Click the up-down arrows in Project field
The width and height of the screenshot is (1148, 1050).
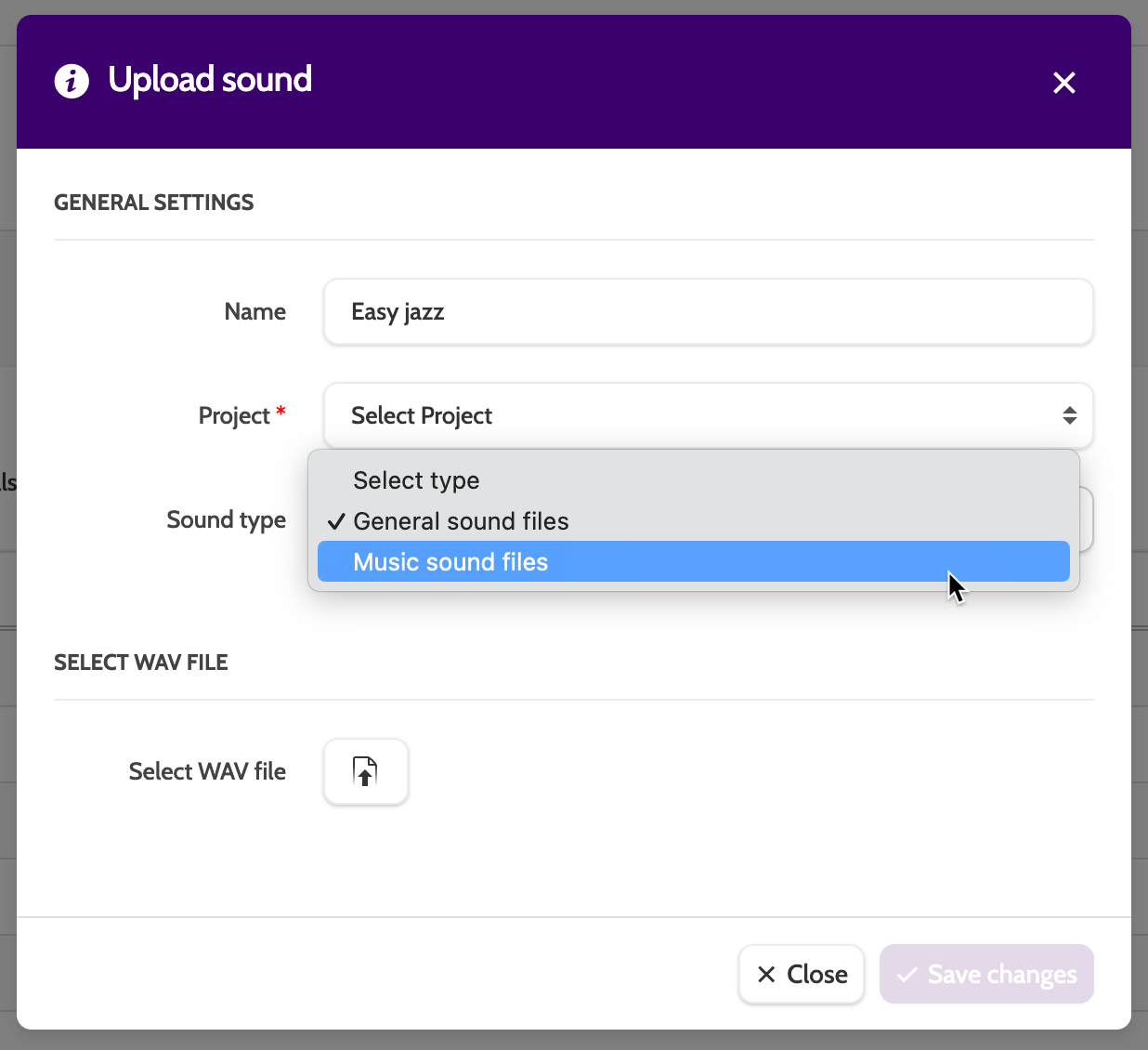click(1069, 415)
